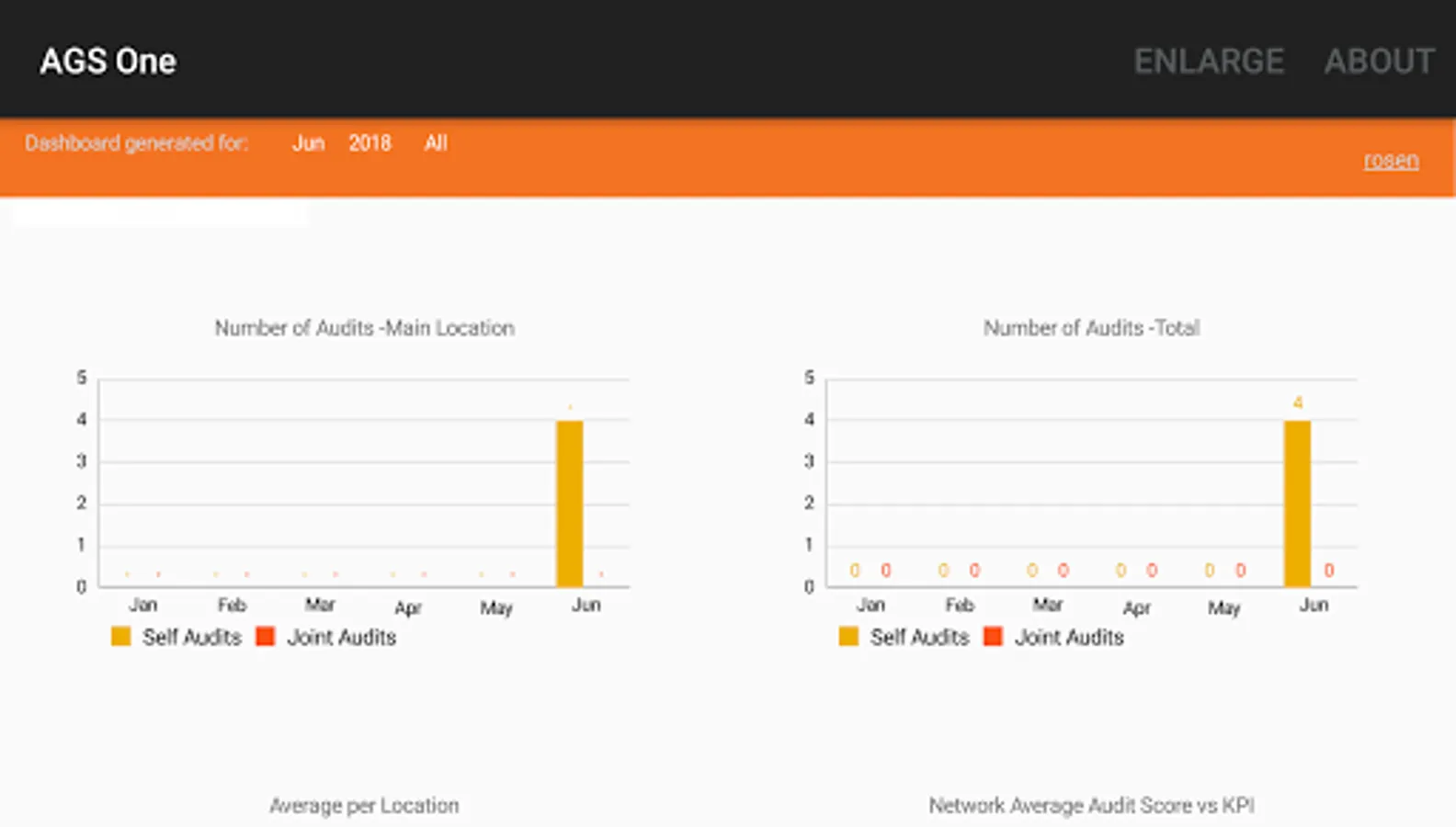Screen dimensions: 1456x827
Task: Click the Self Audits swatch in Total chart legend
Action: [848, 636]
